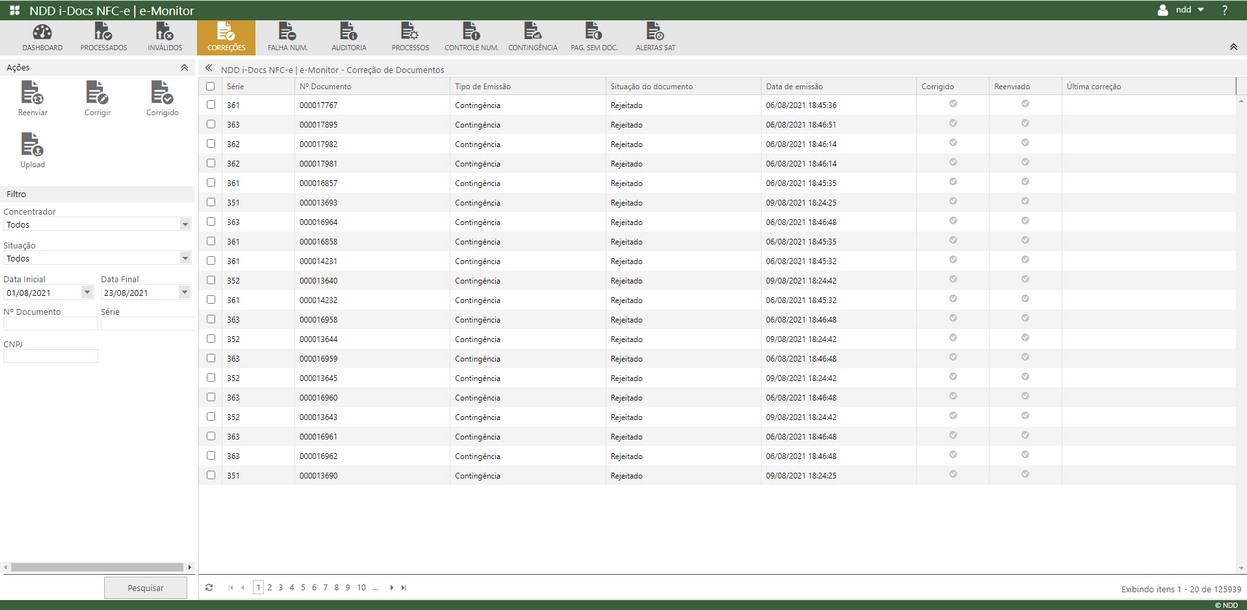Select the checkbox for document 000017767
The height and width of the screenshot is (610, 1247).
tap(210, 105)
